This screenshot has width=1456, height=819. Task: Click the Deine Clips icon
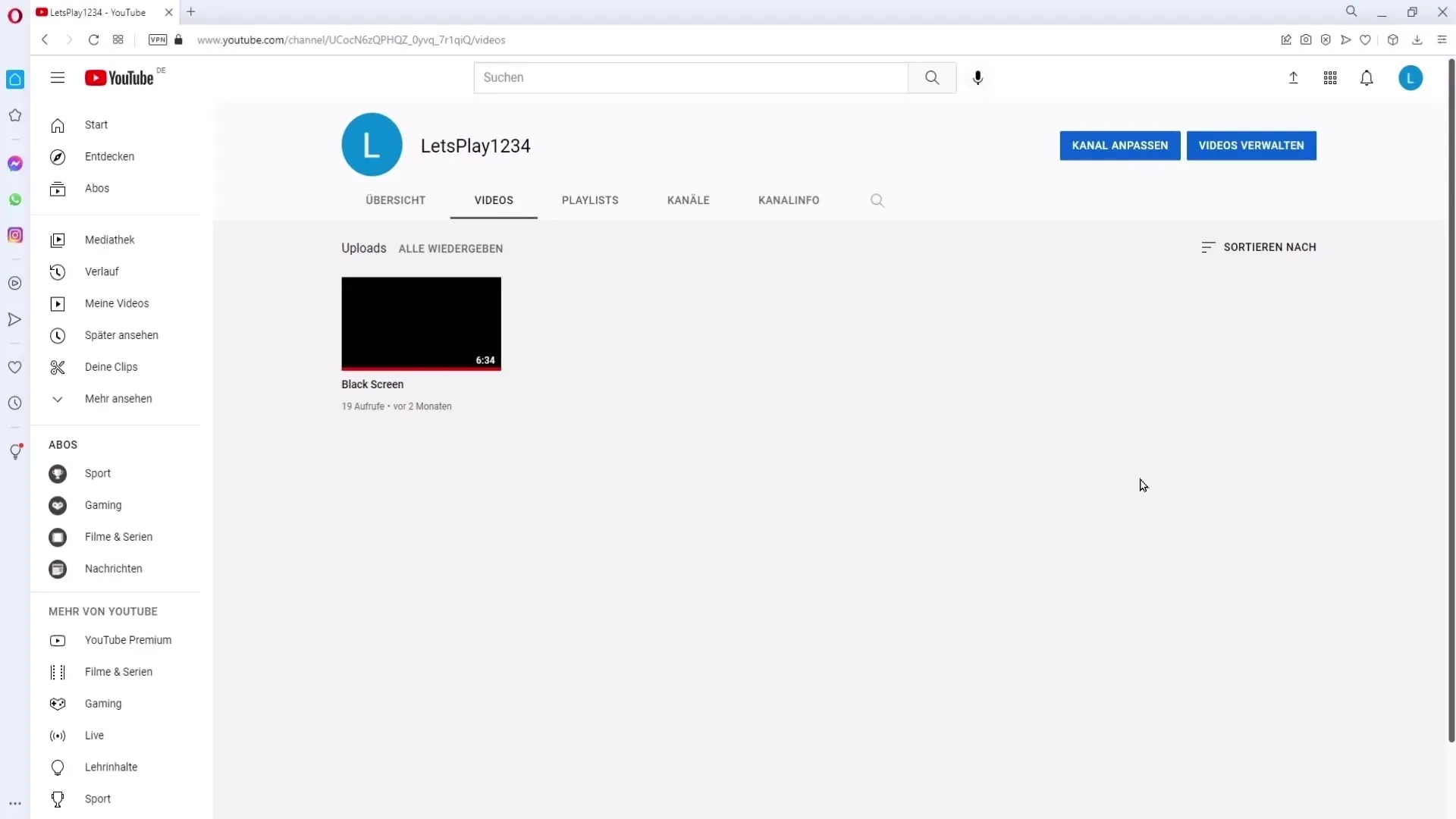(57, 367)
